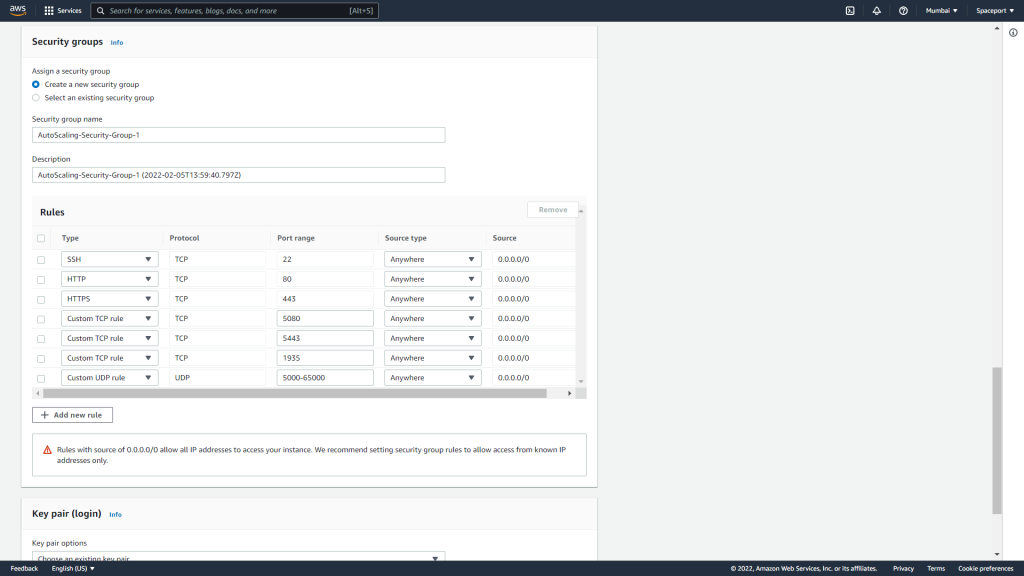Edit the 5443 port range field

coord(325,338)
